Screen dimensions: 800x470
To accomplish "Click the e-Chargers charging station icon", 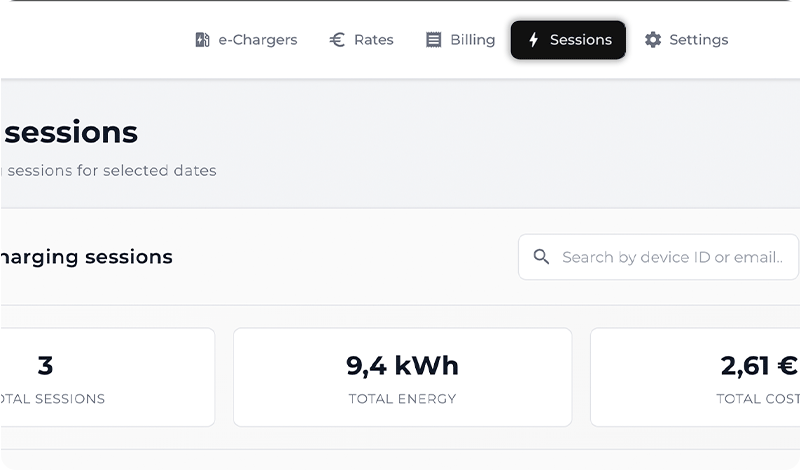I will click(x=202, y=40).
